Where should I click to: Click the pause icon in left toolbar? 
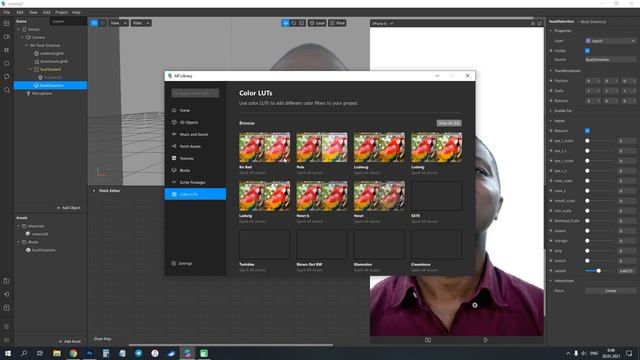tap(7, 50)
